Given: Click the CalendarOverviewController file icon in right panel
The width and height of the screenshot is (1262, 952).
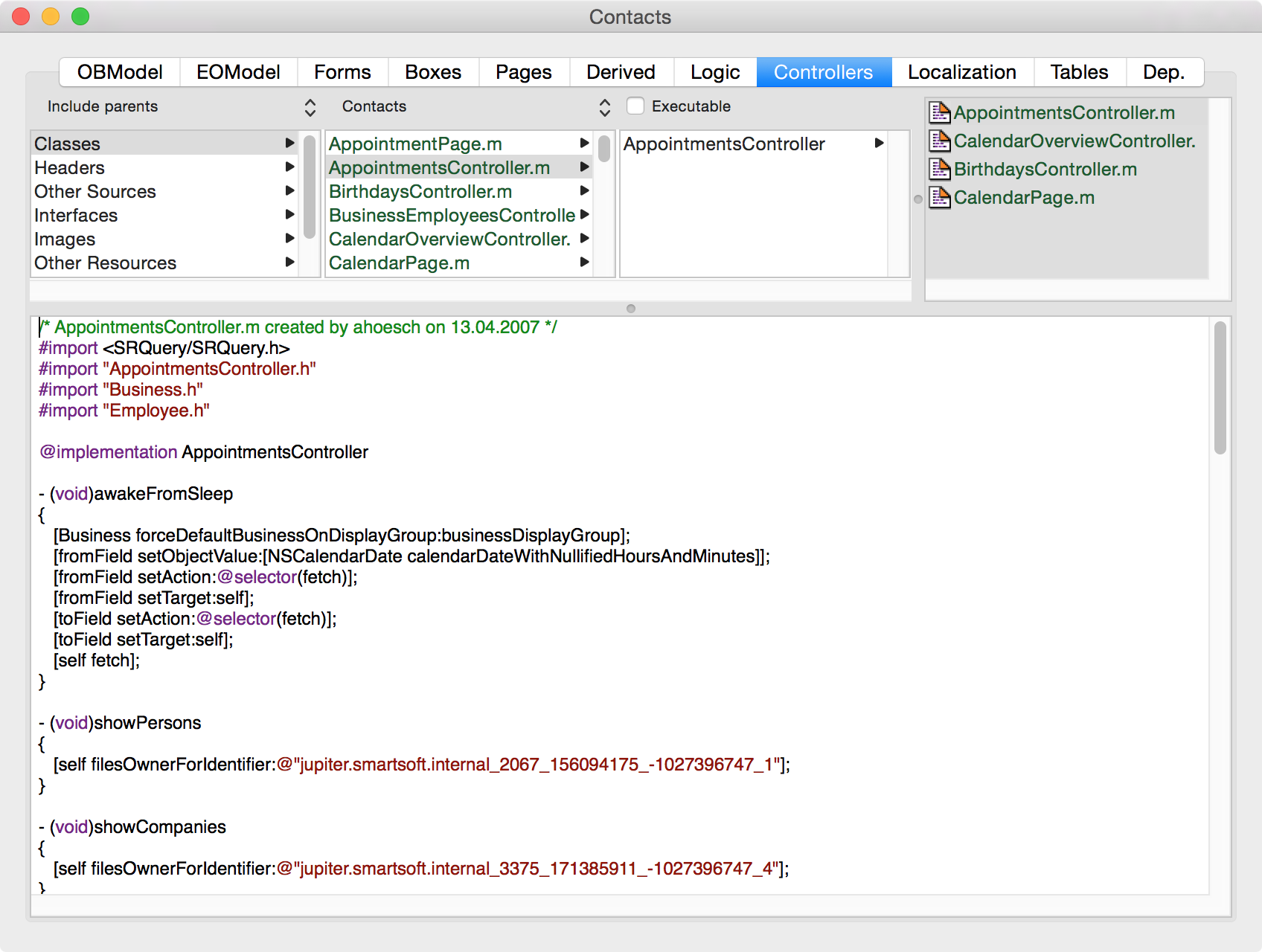Looking at the screenshot, I should (x=940, y=141).
